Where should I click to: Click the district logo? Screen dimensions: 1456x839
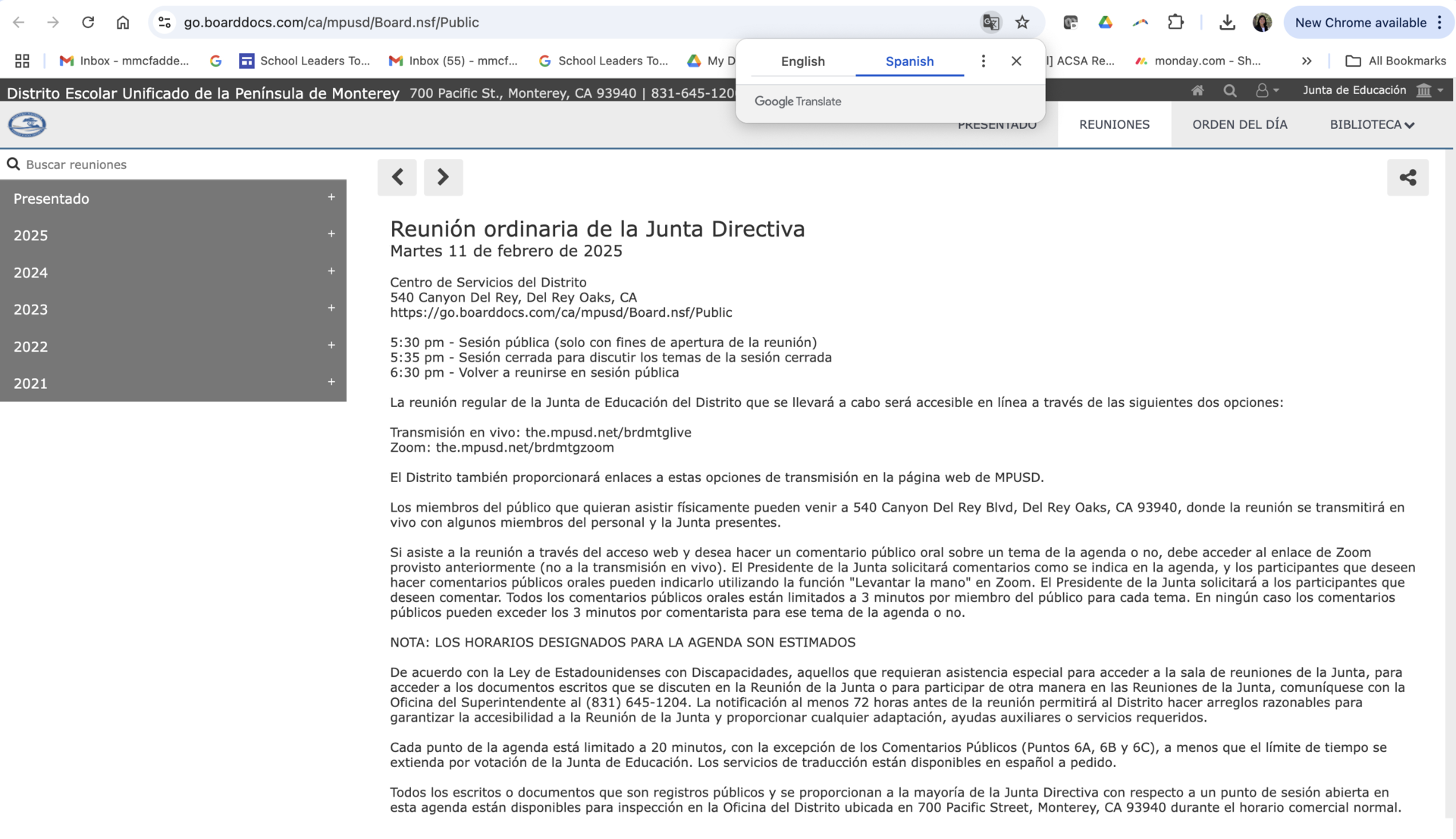point(27,124)
